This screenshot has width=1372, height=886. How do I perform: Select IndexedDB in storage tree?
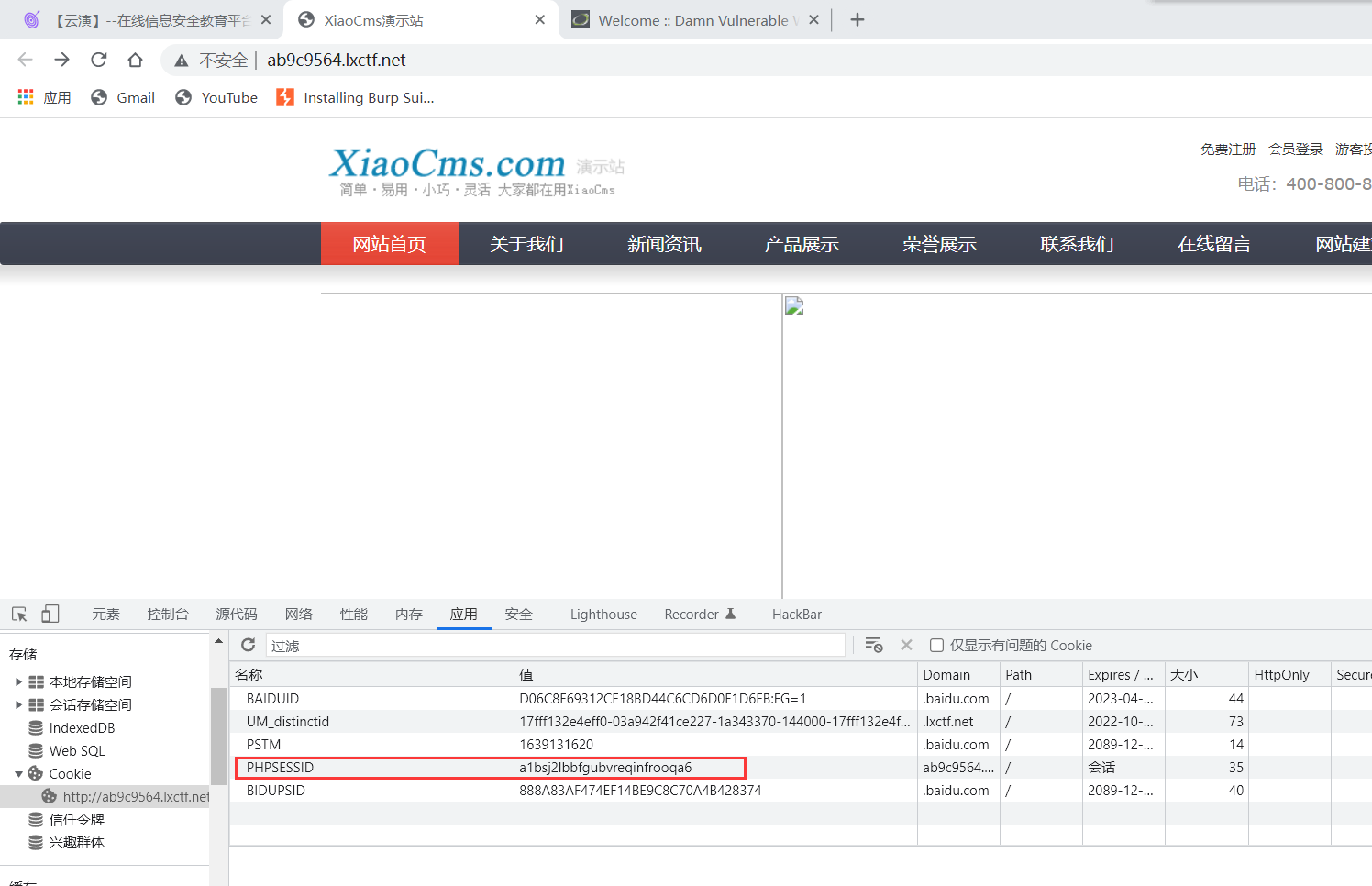(82, 728)
